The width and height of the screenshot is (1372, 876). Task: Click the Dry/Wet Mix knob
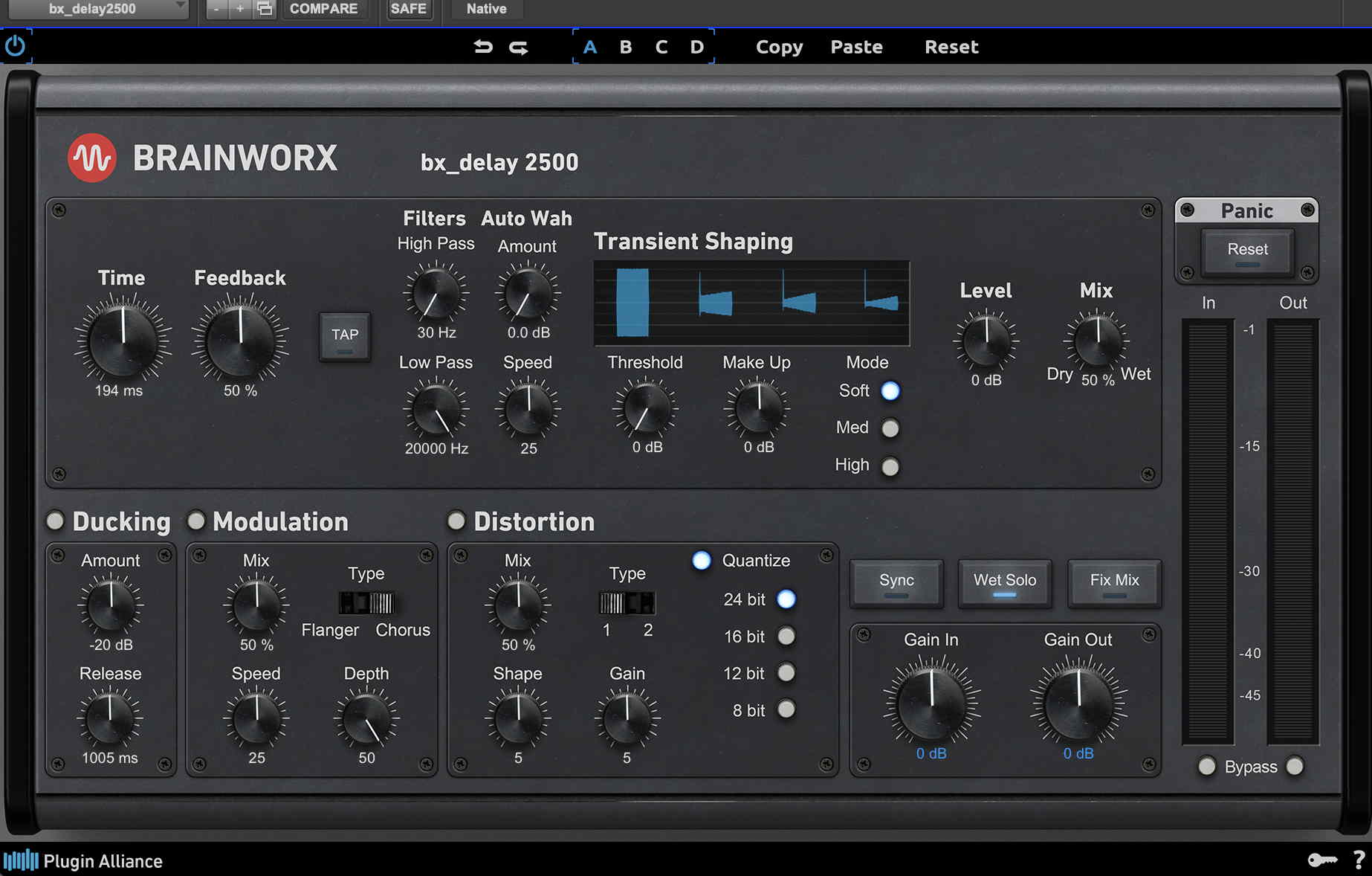(x=1097, y=341)
